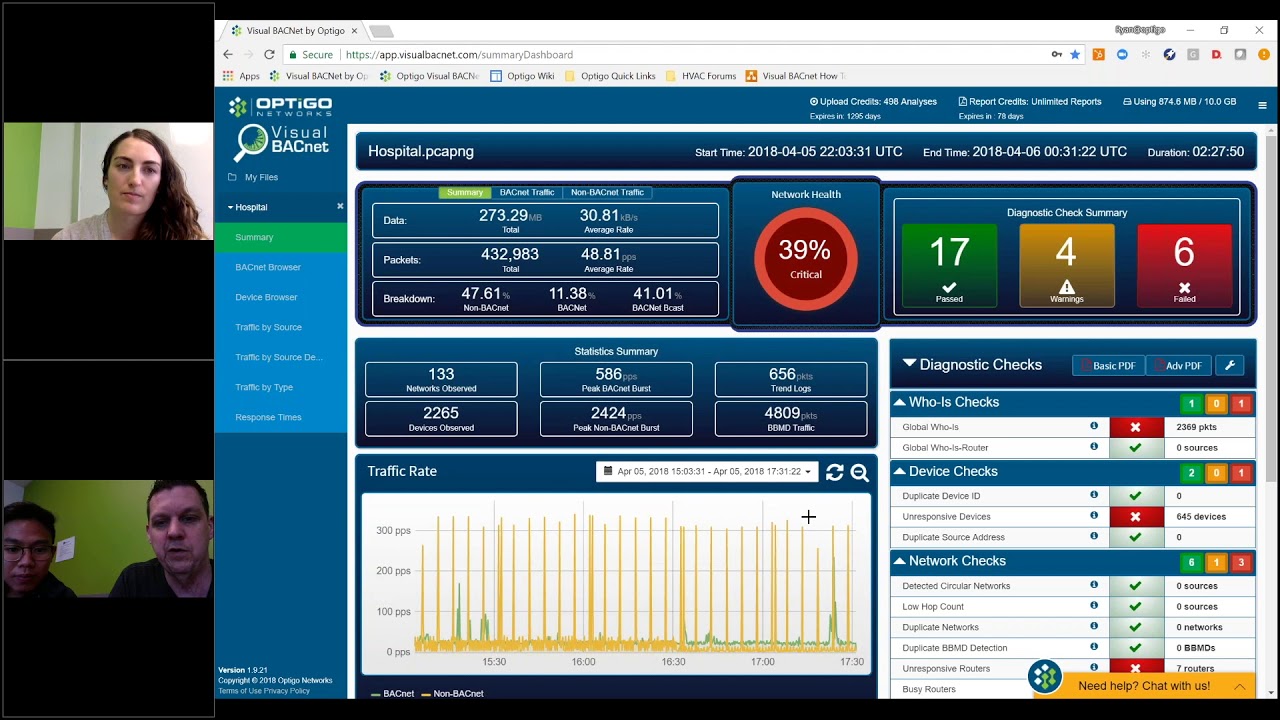This screenshot has width=1280, height=720.
Task: Click the zoom out magnifier in Traffic Rate
Action: 859,473
